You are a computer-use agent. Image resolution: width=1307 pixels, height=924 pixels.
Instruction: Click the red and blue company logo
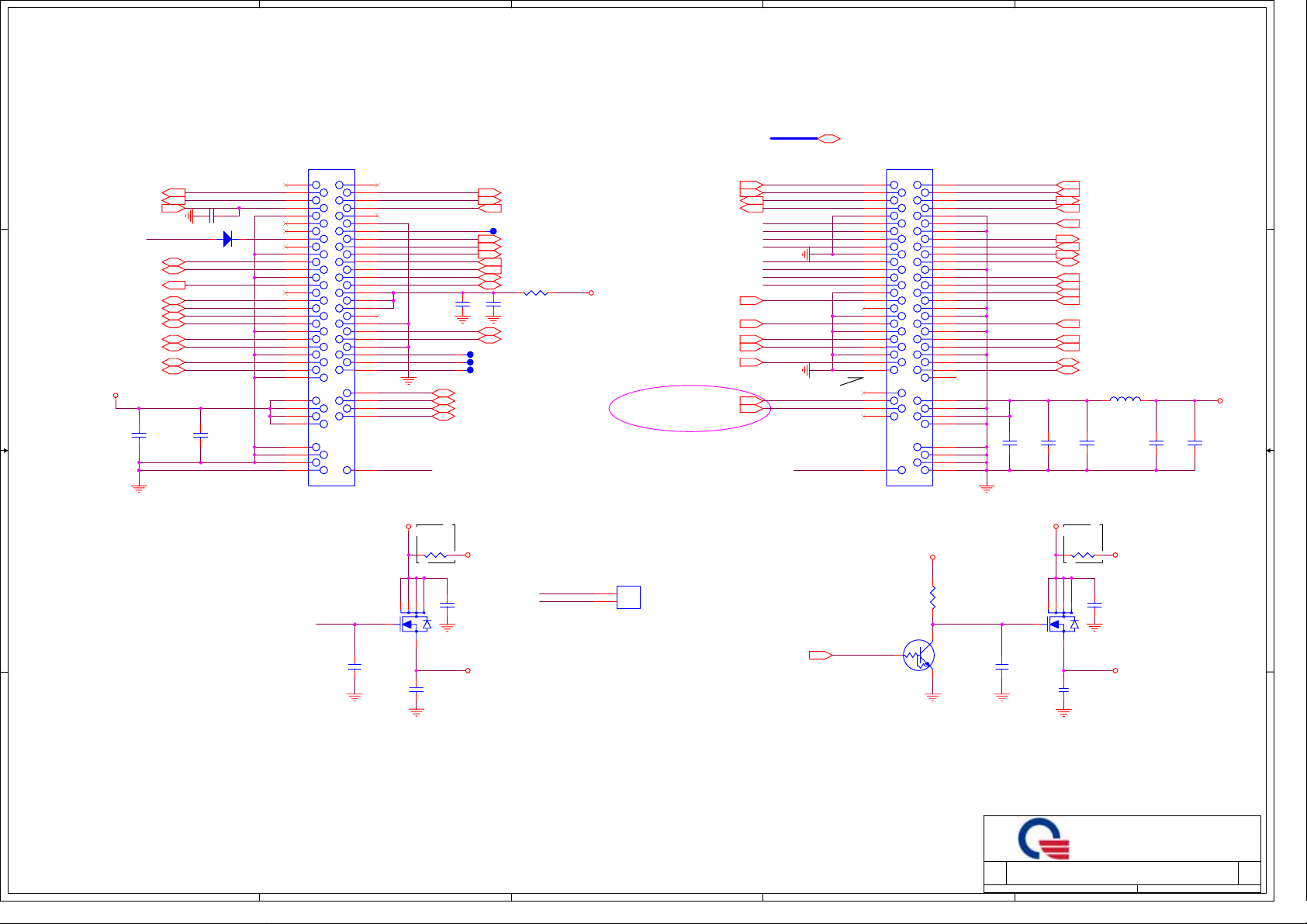(1044, 839)
